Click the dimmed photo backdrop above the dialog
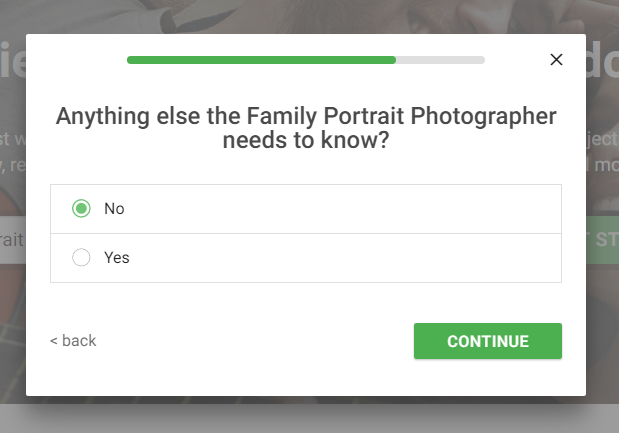The image size is (619, 433). (x=310, y=16)
